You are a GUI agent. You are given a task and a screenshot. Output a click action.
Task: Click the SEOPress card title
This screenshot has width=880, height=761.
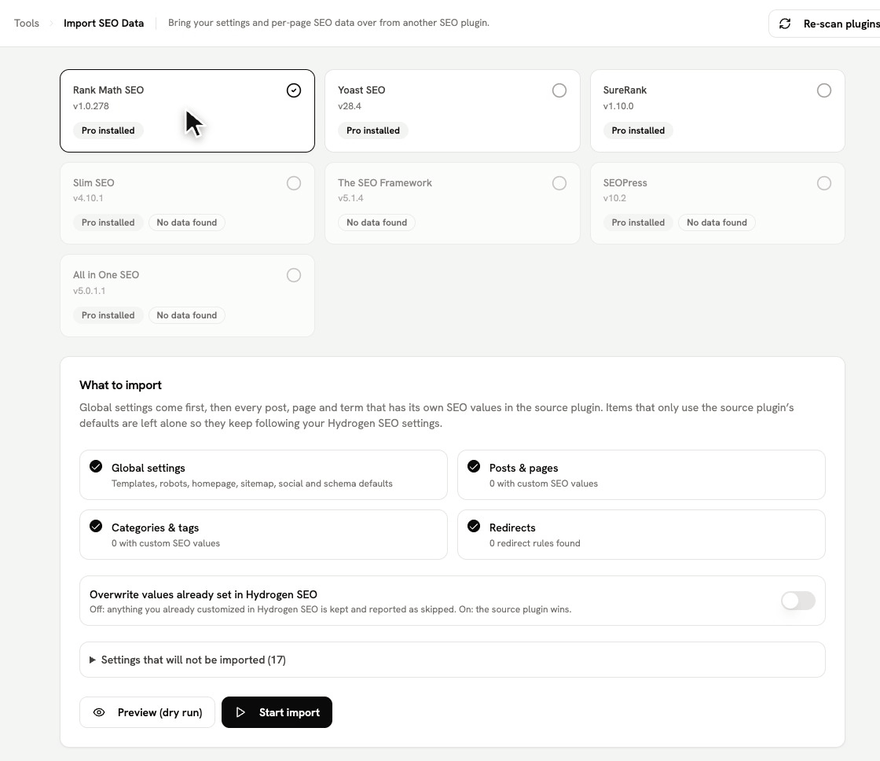pyautogui.click(x=625, y=182)
